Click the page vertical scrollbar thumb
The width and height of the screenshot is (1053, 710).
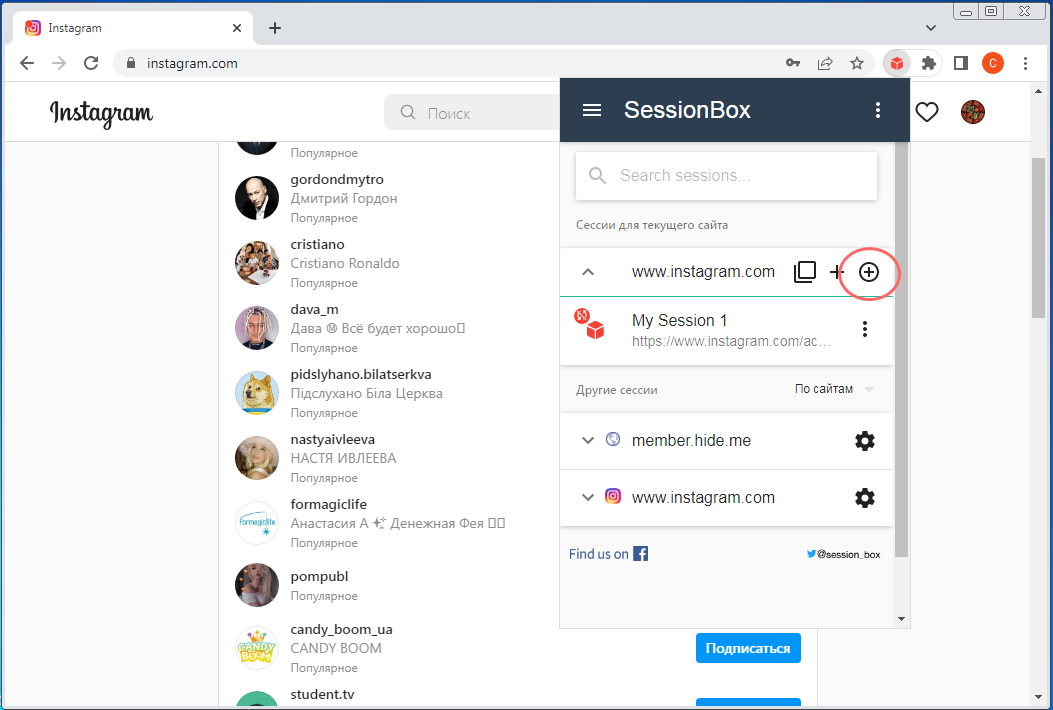[x=1038, y=238]
